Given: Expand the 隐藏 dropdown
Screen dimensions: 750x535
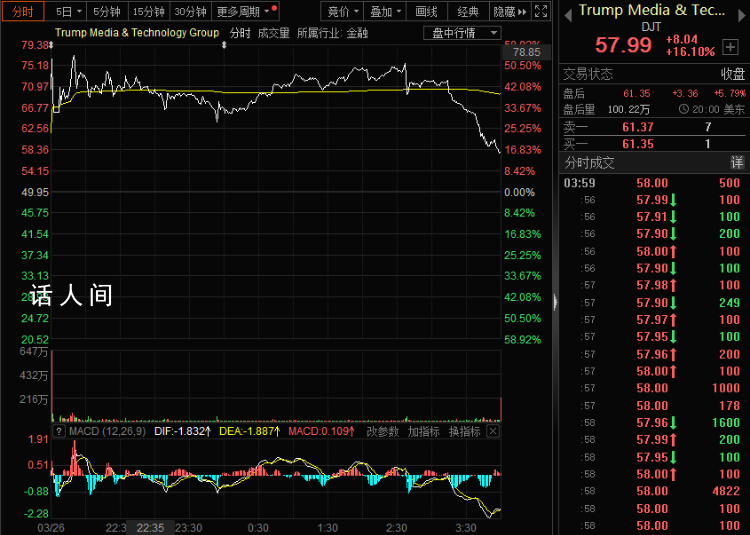Looking at the screenshot, I should [508, 12].
